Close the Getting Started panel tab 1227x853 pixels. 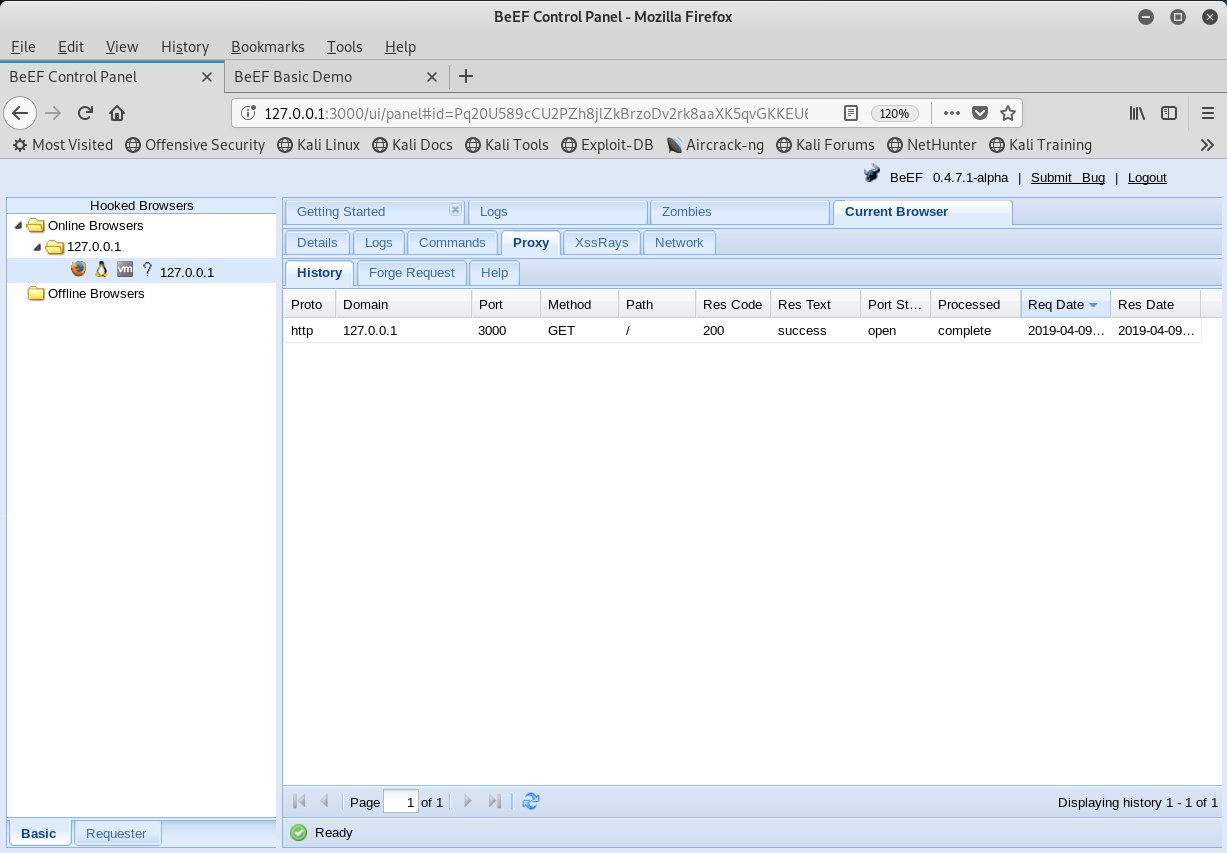click(x=455, y=210)
